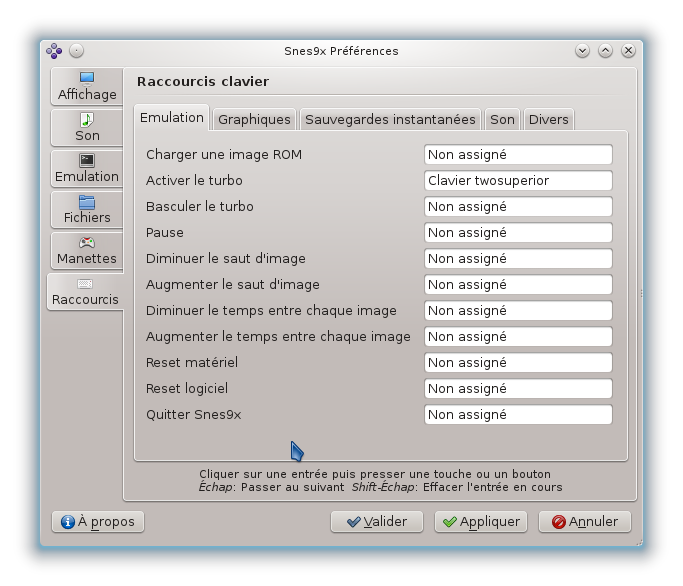Click the round pin button next to the app icon
683x586 pixels.
click(76, 51)
